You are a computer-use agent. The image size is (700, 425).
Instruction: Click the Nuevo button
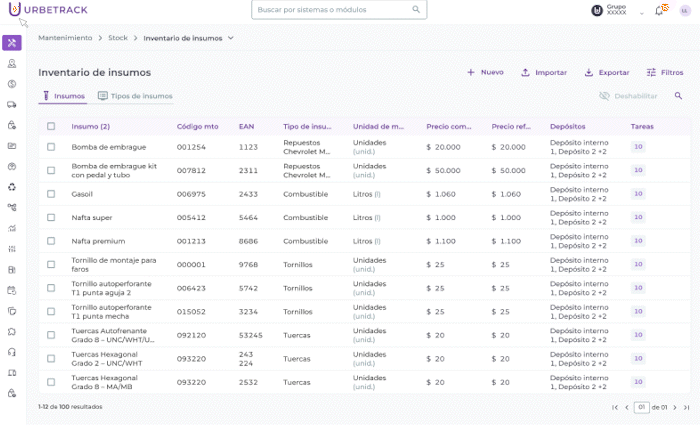(x=485, y=72)
